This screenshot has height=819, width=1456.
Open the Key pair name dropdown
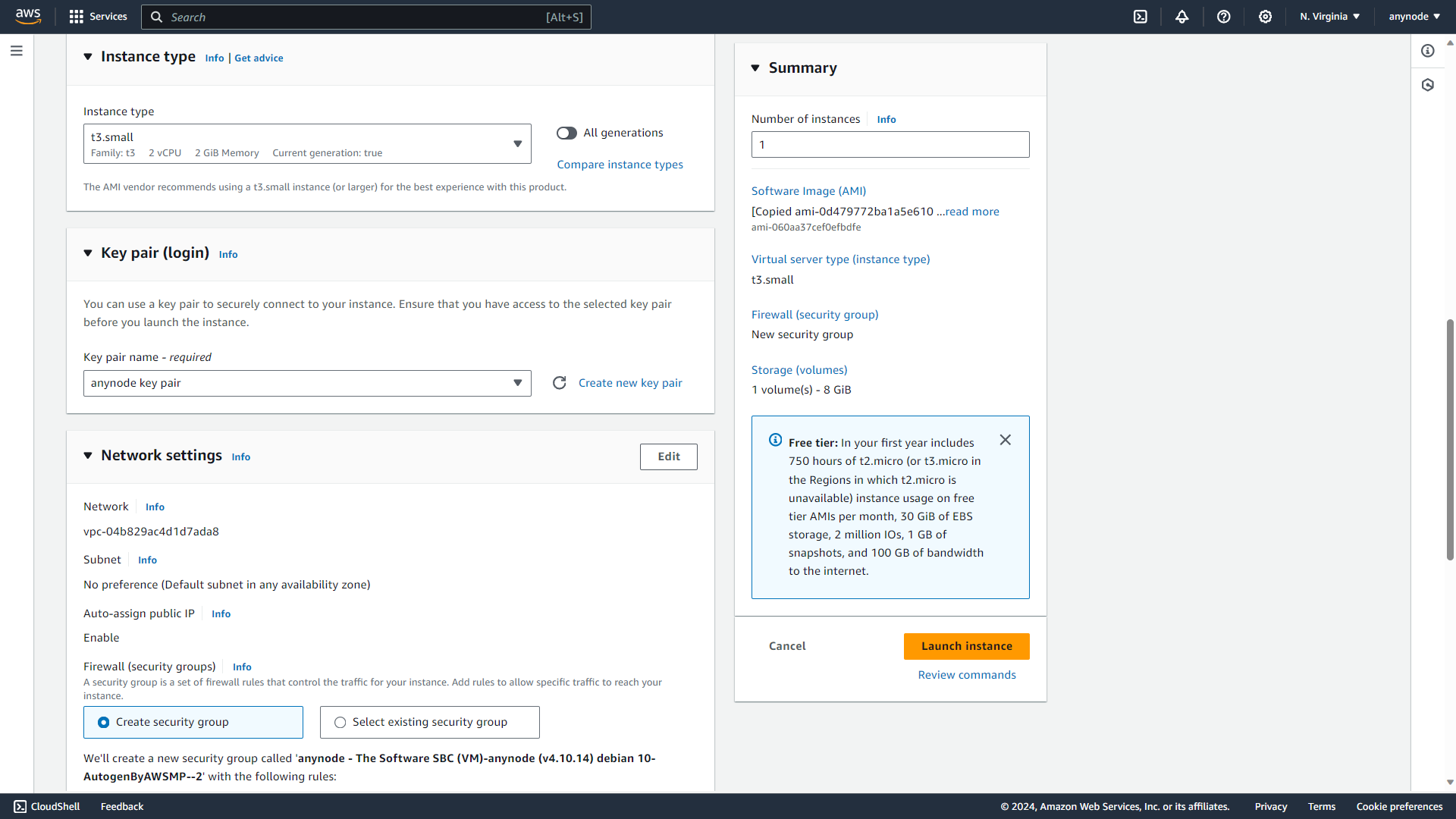pyautogui.click(x=518, y=383)
